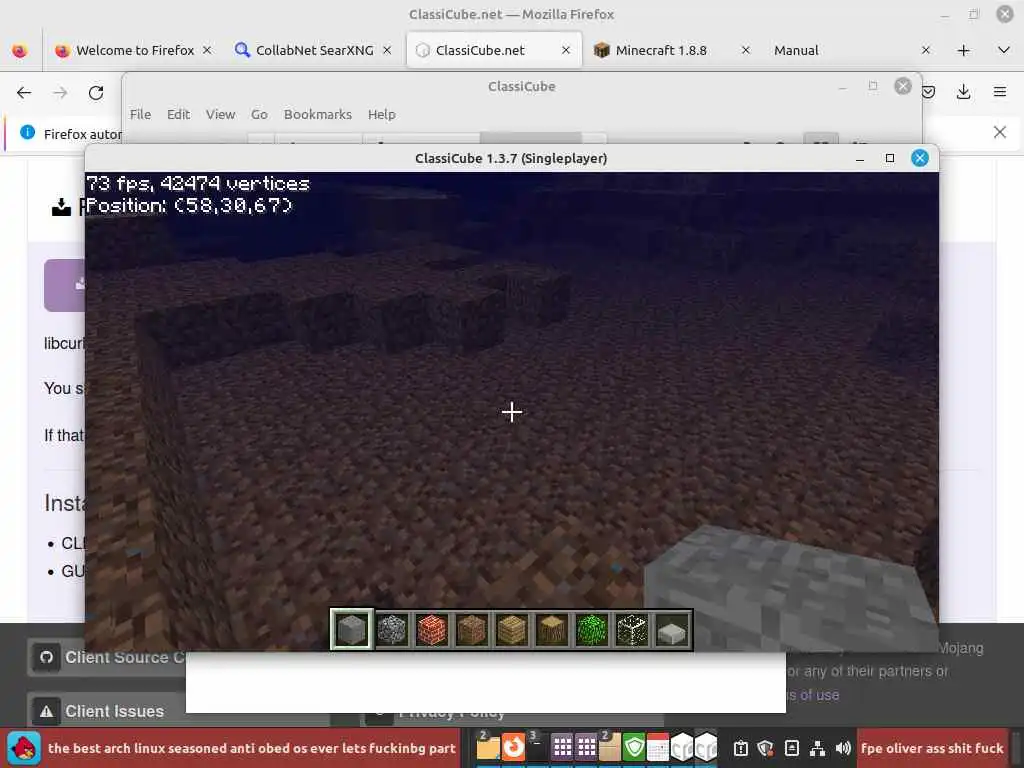
Task: Switch to CollabNet SearXNG tab
Action: click(x=314, y=50)
